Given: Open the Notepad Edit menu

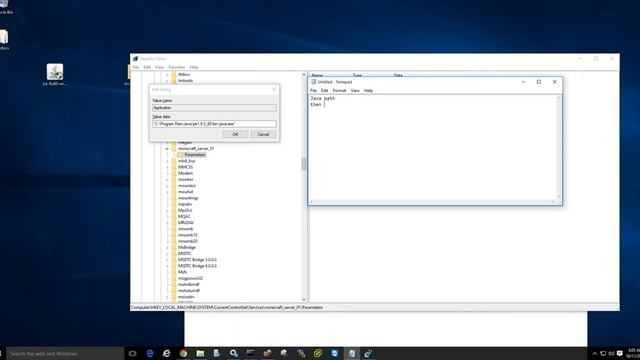Looking at the screenshot, I should point(324,91).
